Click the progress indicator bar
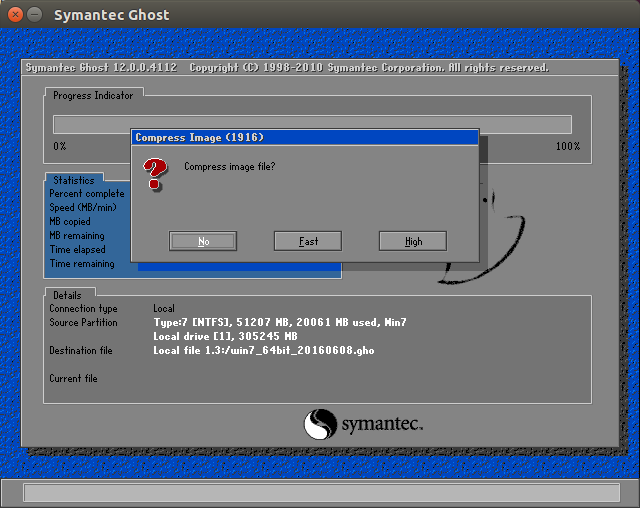640x508 pixels. (x=312, y=124)
